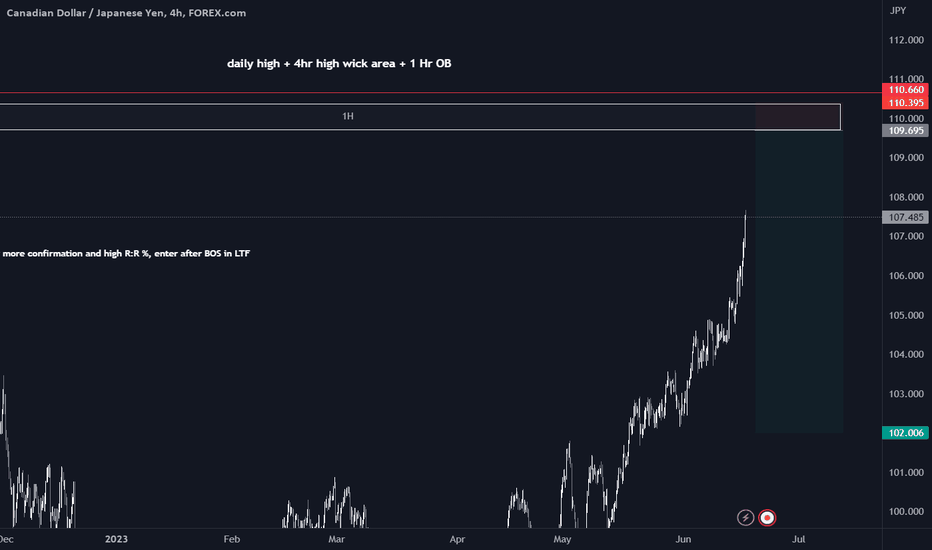This screenshot has width=932, height=550.
Task: Click the red stop-loss zone of the short position
Action: (x=798, y=117)
